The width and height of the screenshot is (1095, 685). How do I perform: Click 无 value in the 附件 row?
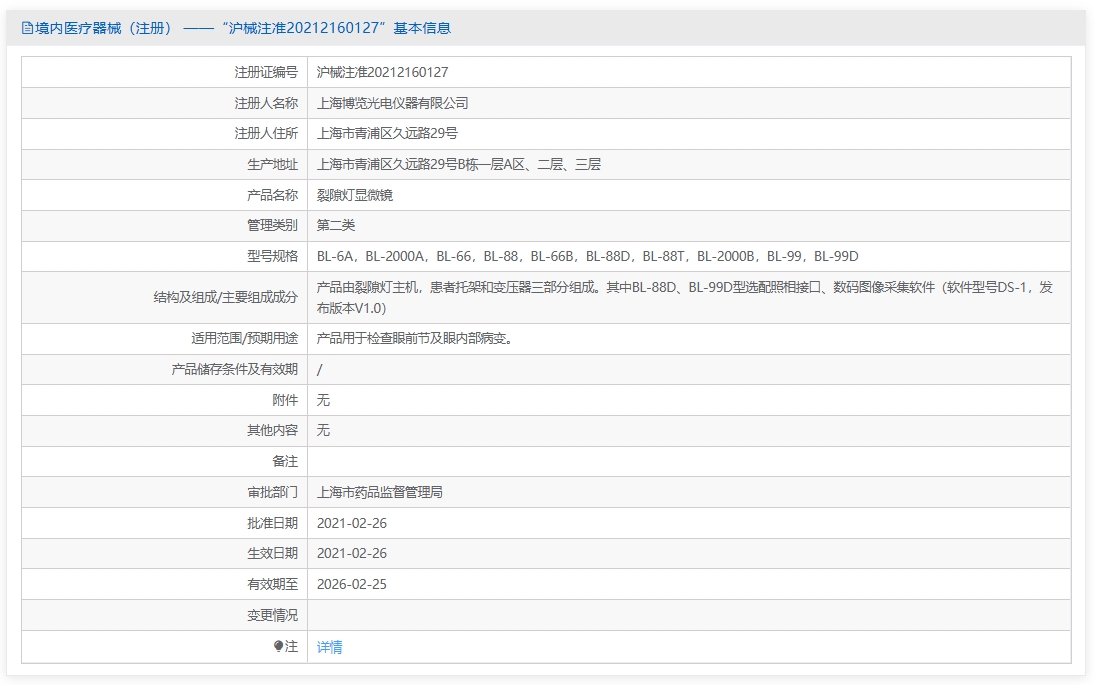pyautogui.click(x=323, y=400)
